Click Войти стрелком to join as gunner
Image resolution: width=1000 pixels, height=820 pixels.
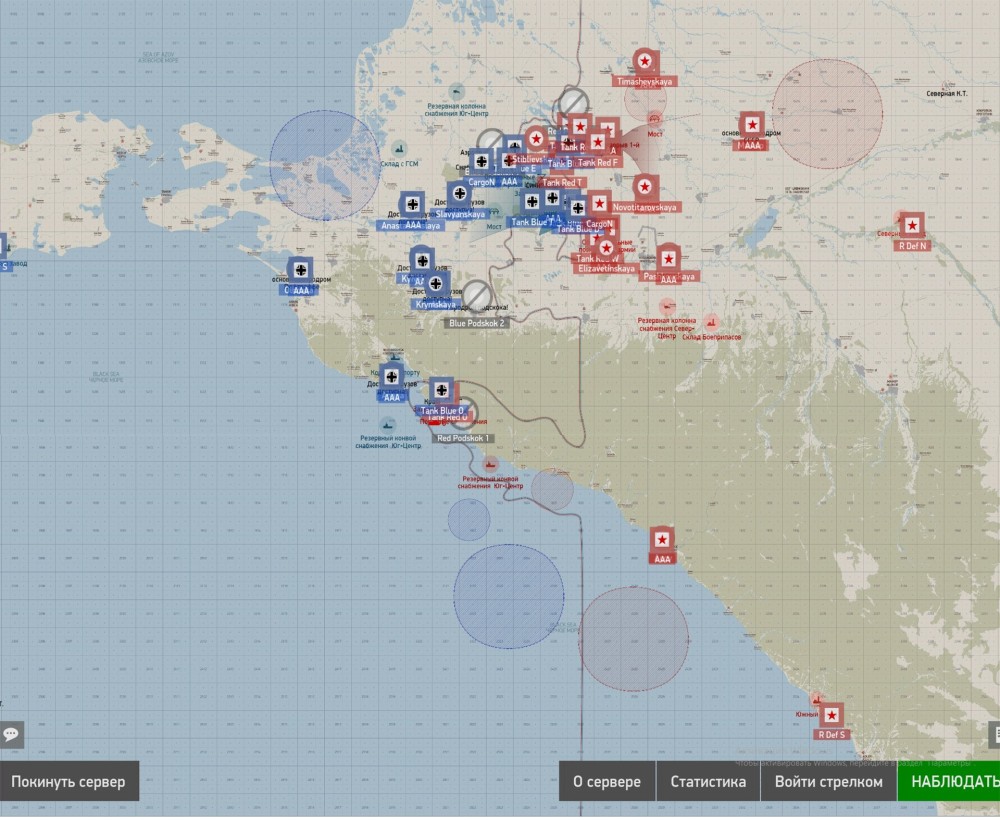[x=828, y=782]
